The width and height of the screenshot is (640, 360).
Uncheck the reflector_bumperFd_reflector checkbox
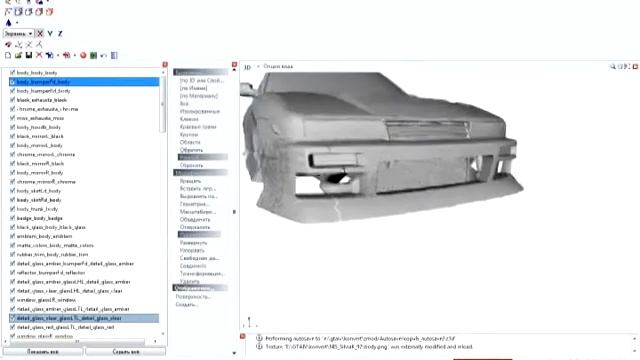(x=12, y=272)
